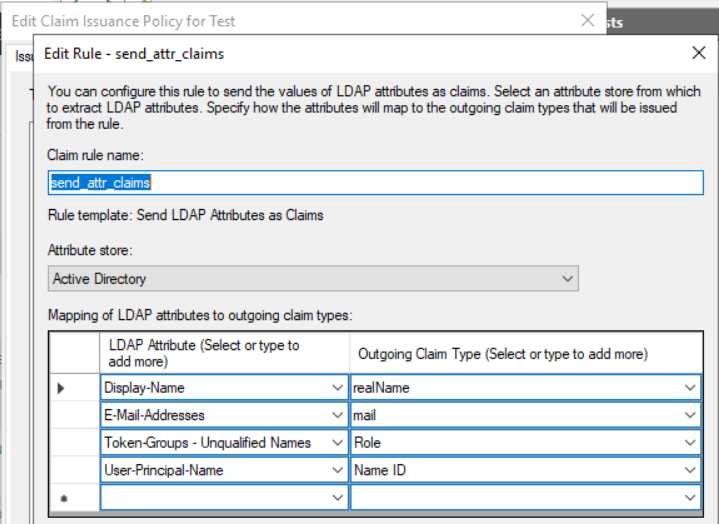Expand the E-Mail-Addresses LDAP attribute dropdown
The height and width of the screenshot is (524, 719).
tap(336, 414)
